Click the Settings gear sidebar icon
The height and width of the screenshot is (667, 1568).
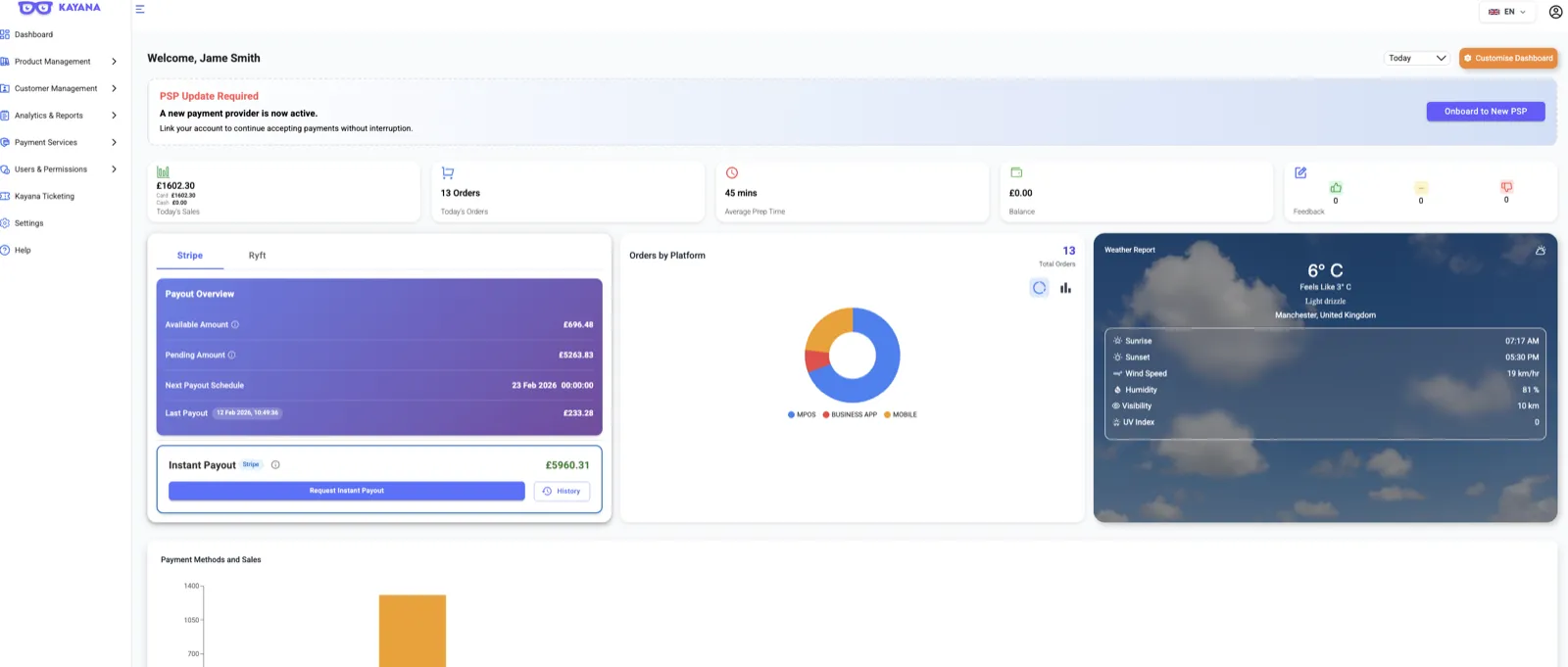tap(5, 223)
